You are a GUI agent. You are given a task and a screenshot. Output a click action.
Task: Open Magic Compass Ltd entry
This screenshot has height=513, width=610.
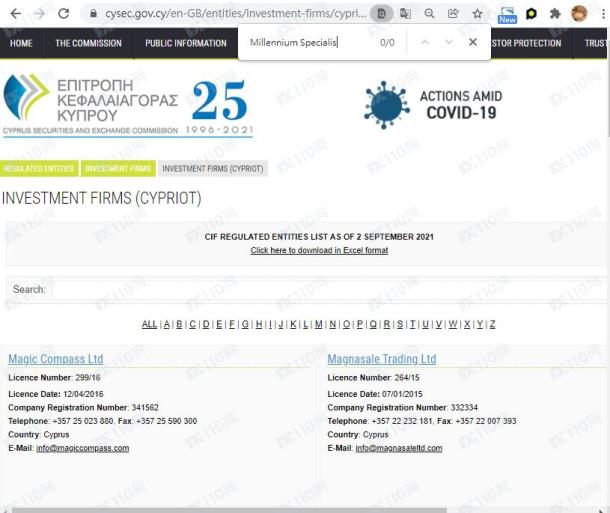pyautogui.click(x=56, y=359)
